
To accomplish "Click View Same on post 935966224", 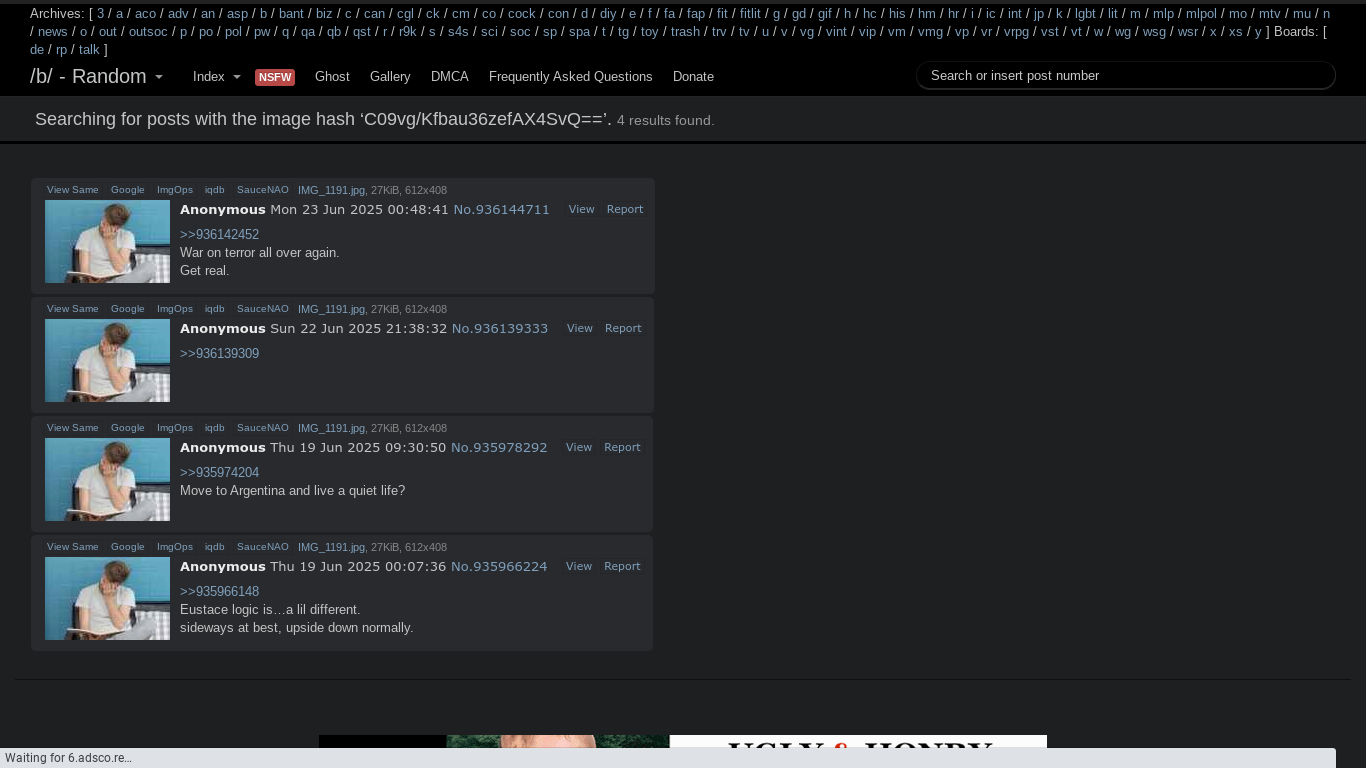I will click(x=73, y=547).
